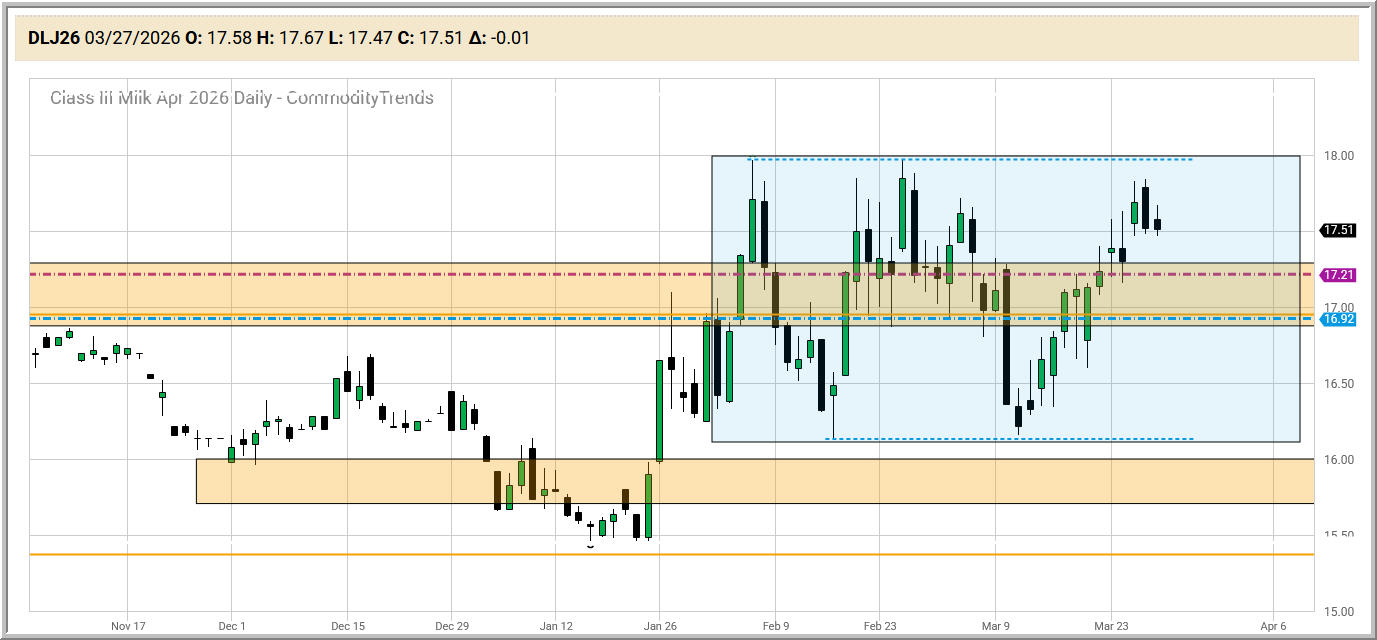Click the last candlestick on the chart
Image resolution: width=1377 pixels, height=640 pixels.
1157,224
